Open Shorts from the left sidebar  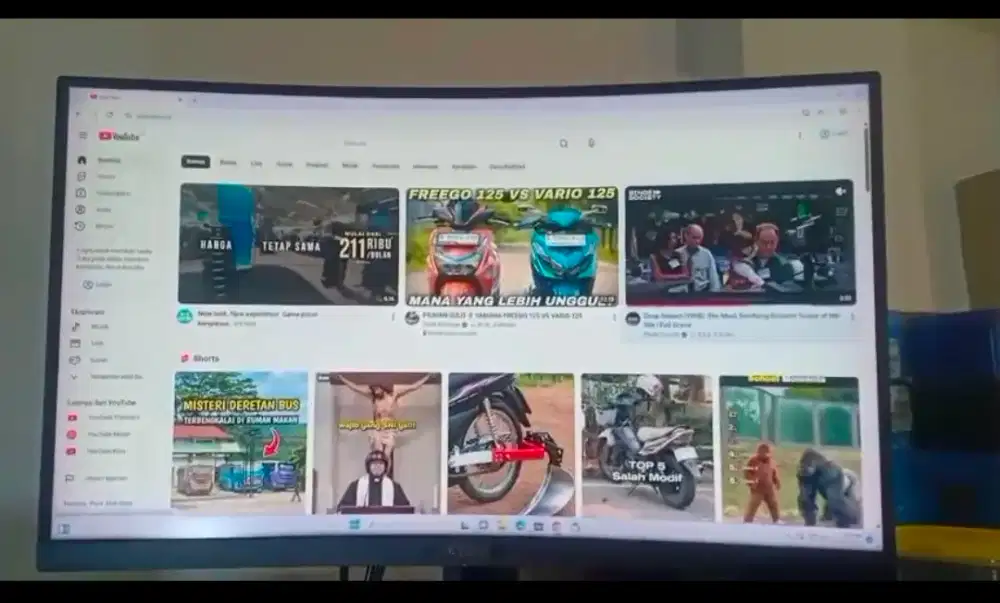98,177
